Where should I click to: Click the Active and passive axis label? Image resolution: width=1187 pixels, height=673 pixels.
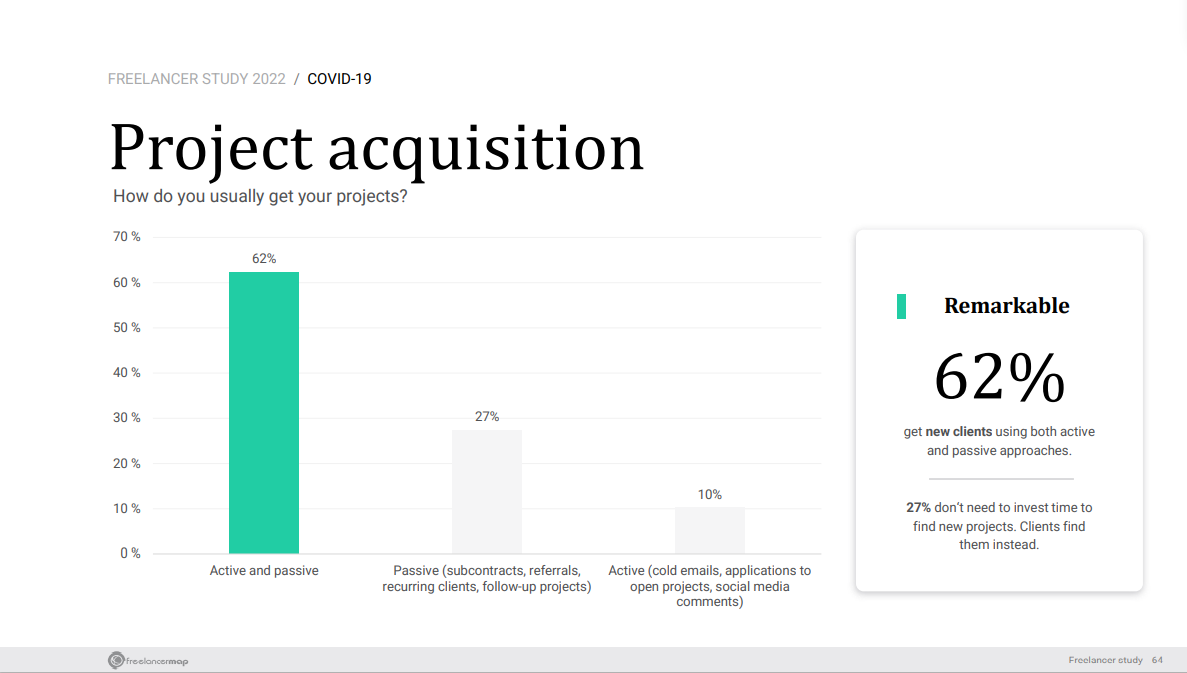coord(264,571)
